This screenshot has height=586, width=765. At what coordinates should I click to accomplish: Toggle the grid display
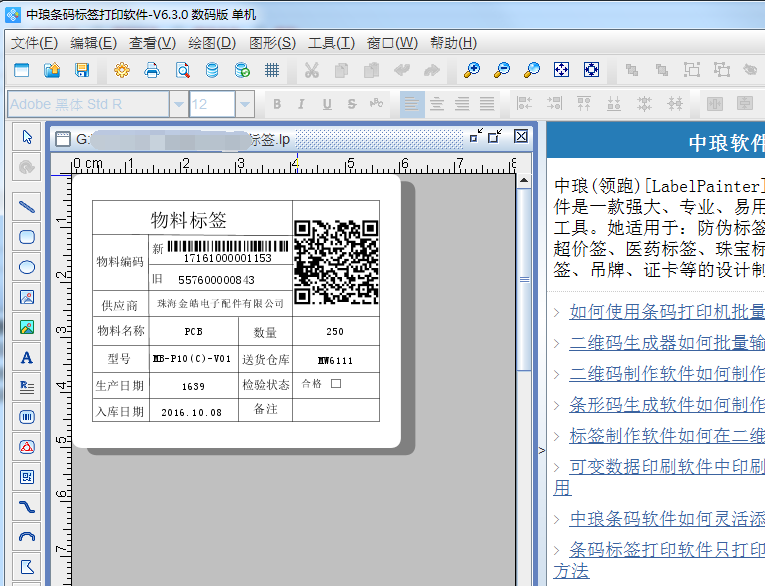[x=272, y=70]
